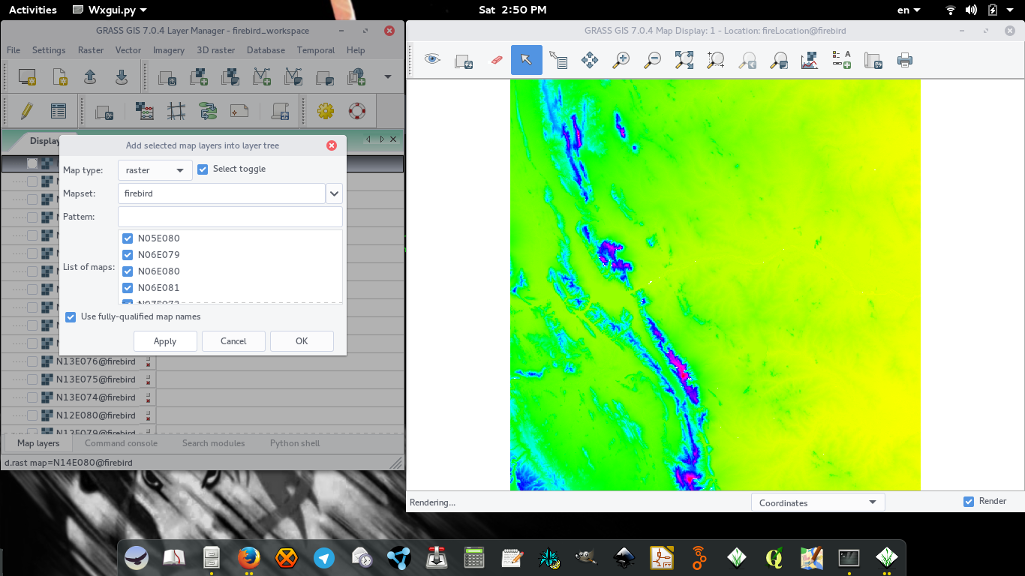The height and width of the screenshot is (576, 1025).
Task: Click the Pattern text field
Action: coord(230,217)
